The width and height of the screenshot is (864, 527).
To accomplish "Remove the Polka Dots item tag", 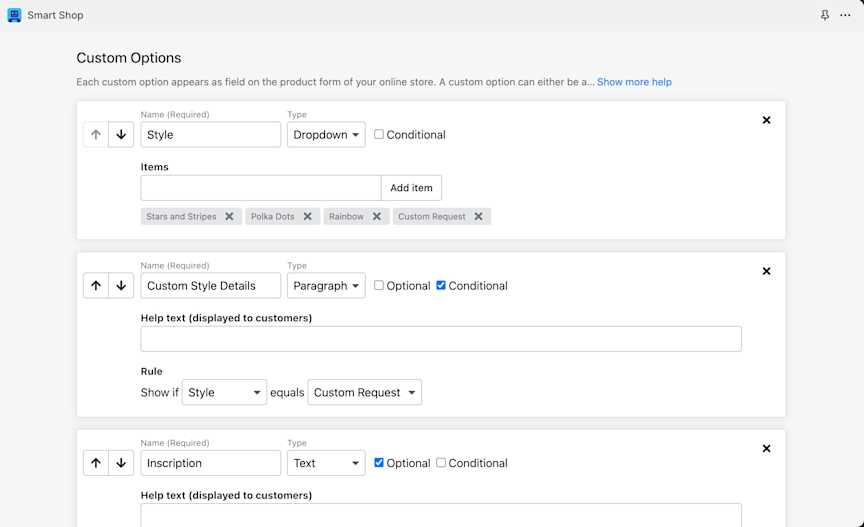I will (307, 216).
